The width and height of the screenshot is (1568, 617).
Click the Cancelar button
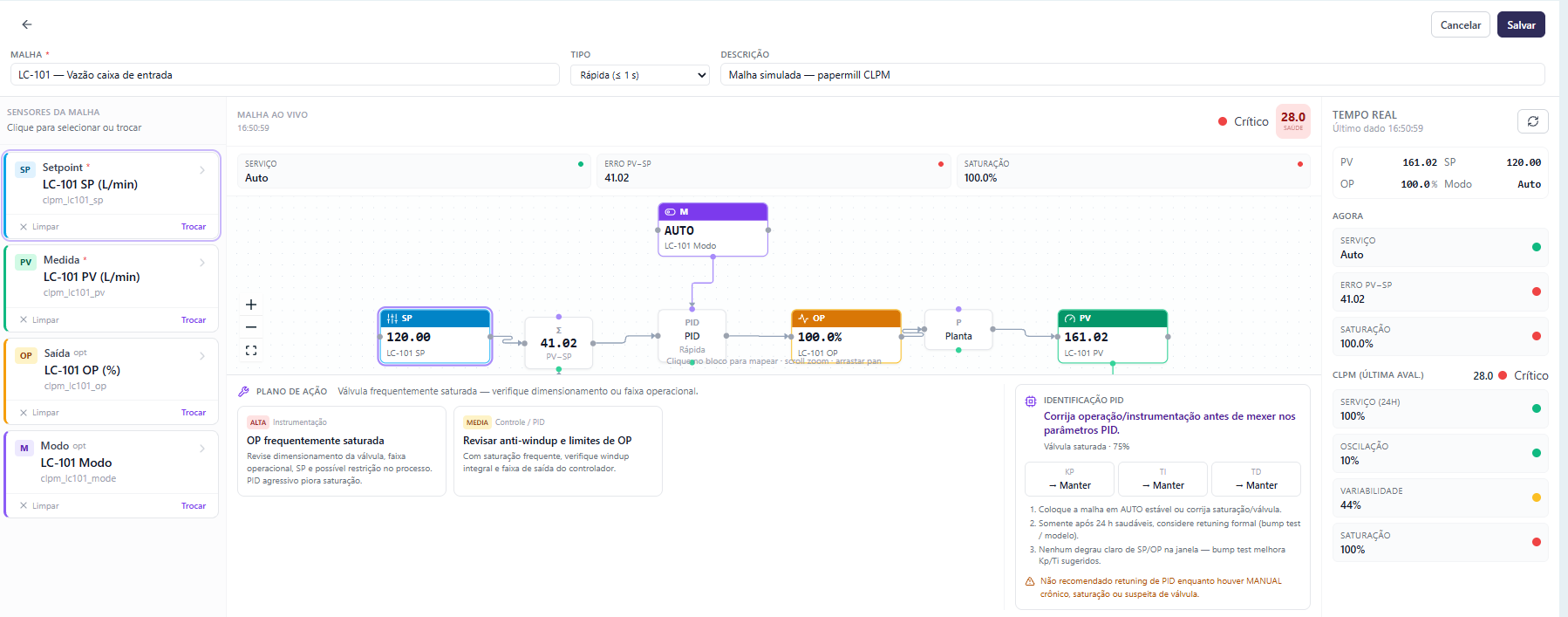(x=1461, y=24)
